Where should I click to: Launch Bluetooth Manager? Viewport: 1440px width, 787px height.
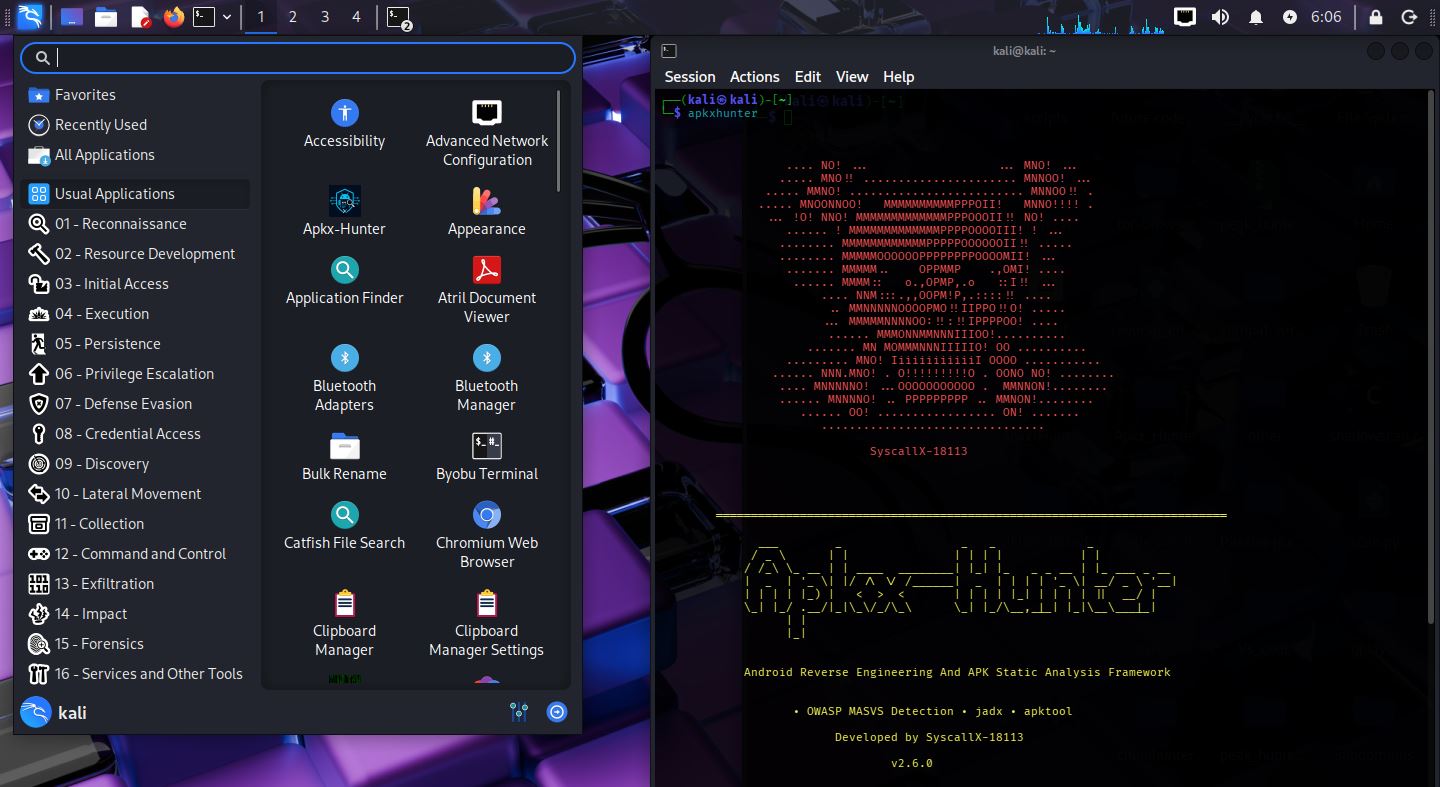(x=487, y=378)
